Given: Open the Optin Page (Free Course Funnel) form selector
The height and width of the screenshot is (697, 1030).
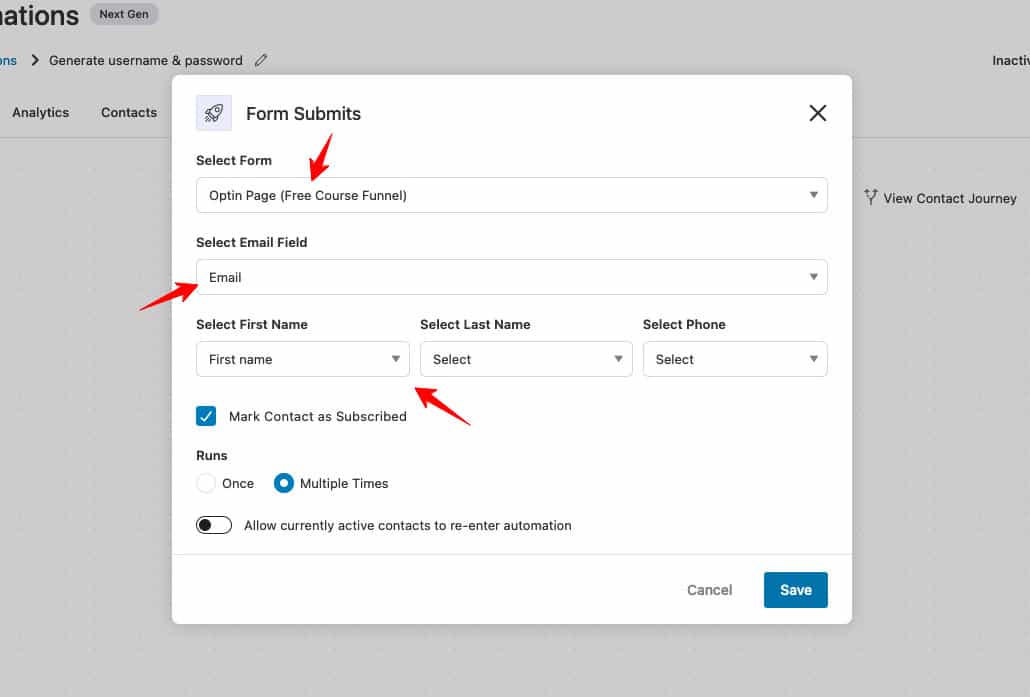Looking at the screenshot, I should 511,195.
